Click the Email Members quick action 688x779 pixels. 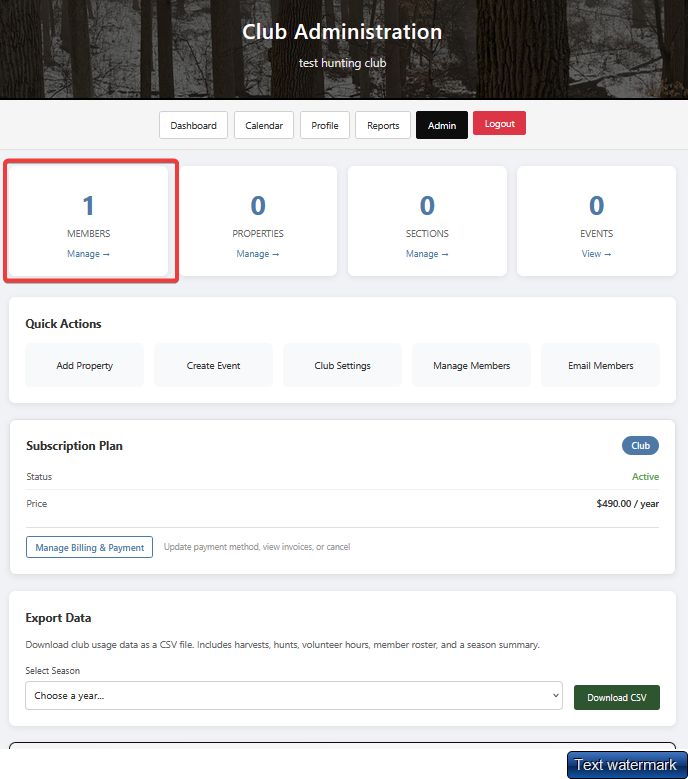(600, 365)
